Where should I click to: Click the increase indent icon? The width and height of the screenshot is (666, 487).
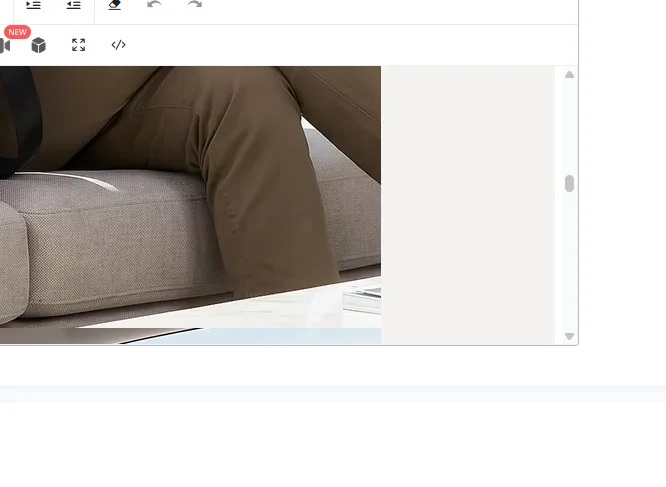pyautogui.click(x=33, y=4)
